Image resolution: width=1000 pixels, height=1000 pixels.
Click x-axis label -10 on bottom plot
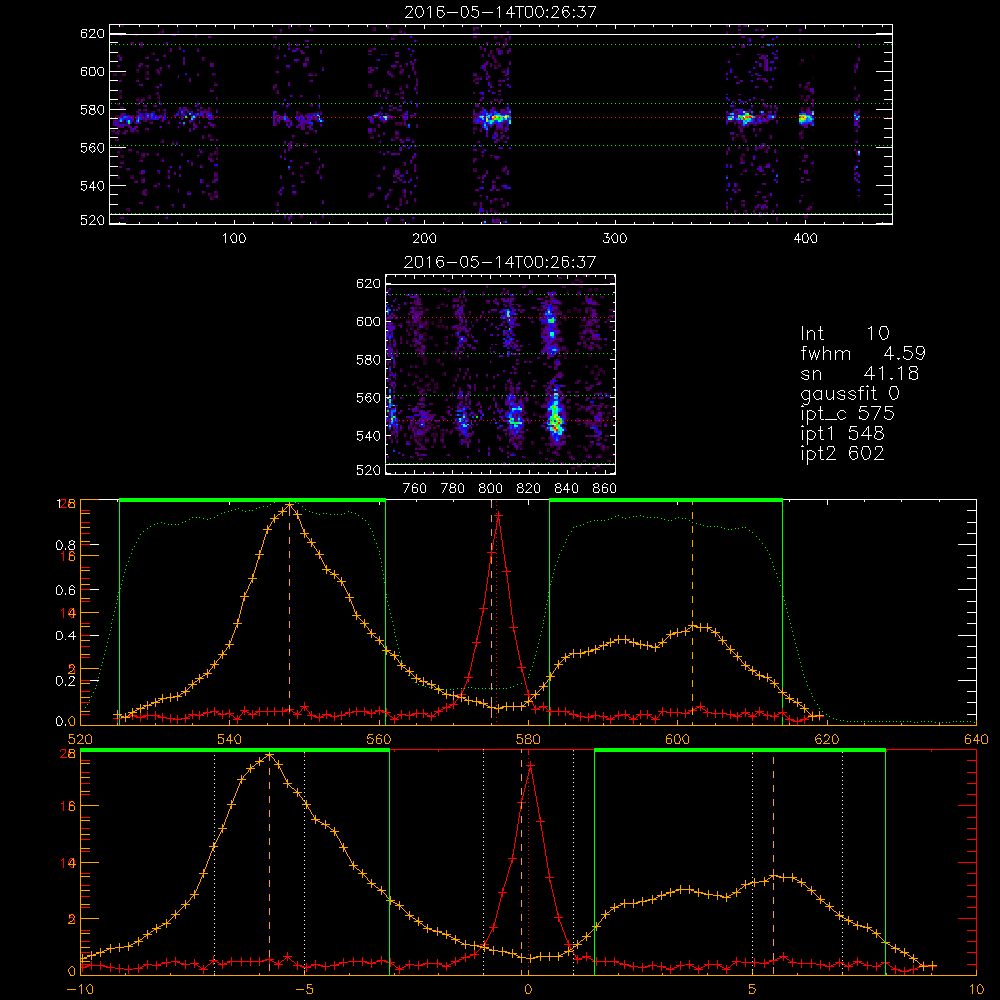[x=80, y=990]
